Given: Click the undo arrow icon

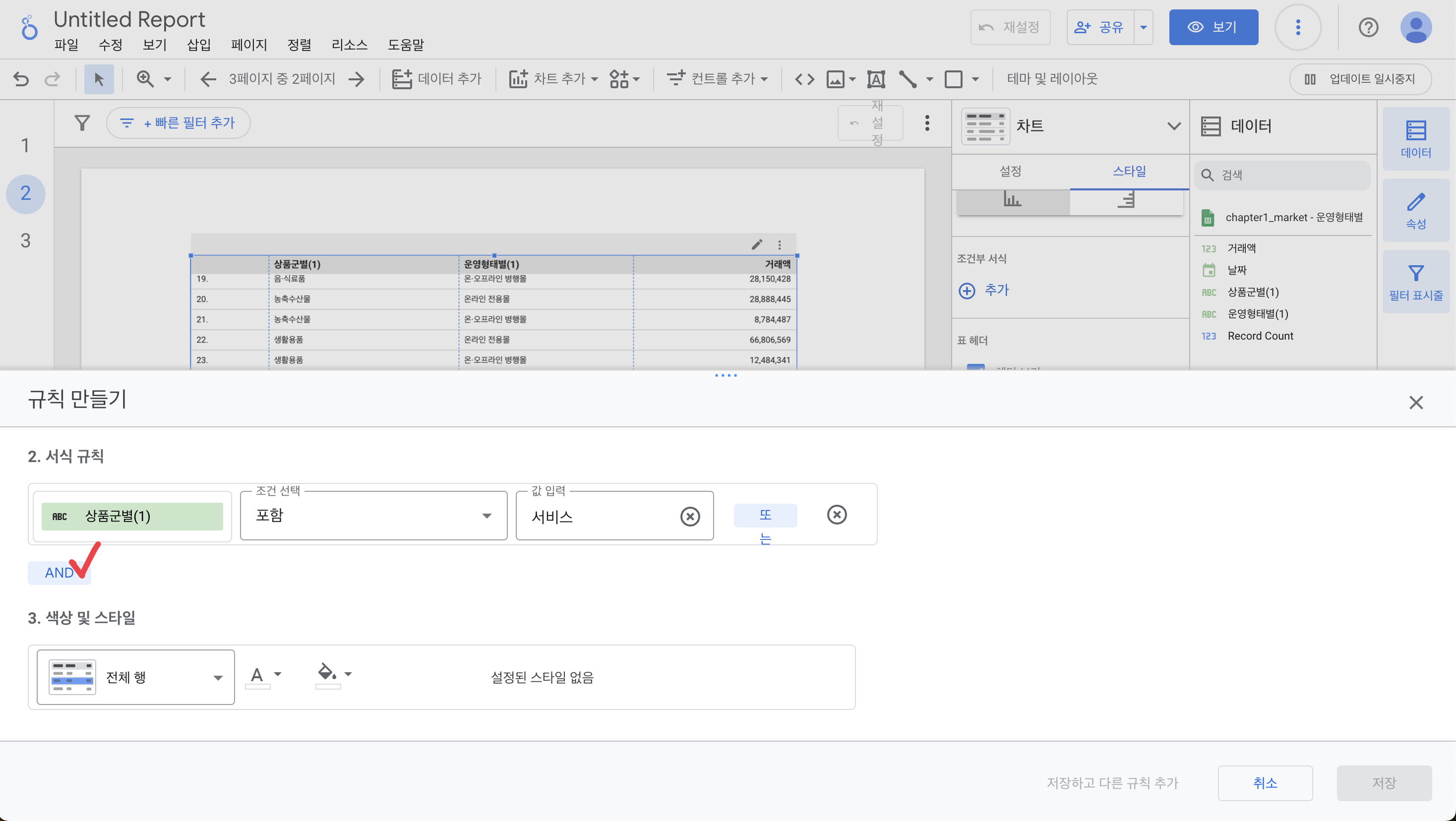Looking at the screenshot, I should click(21, 78).
